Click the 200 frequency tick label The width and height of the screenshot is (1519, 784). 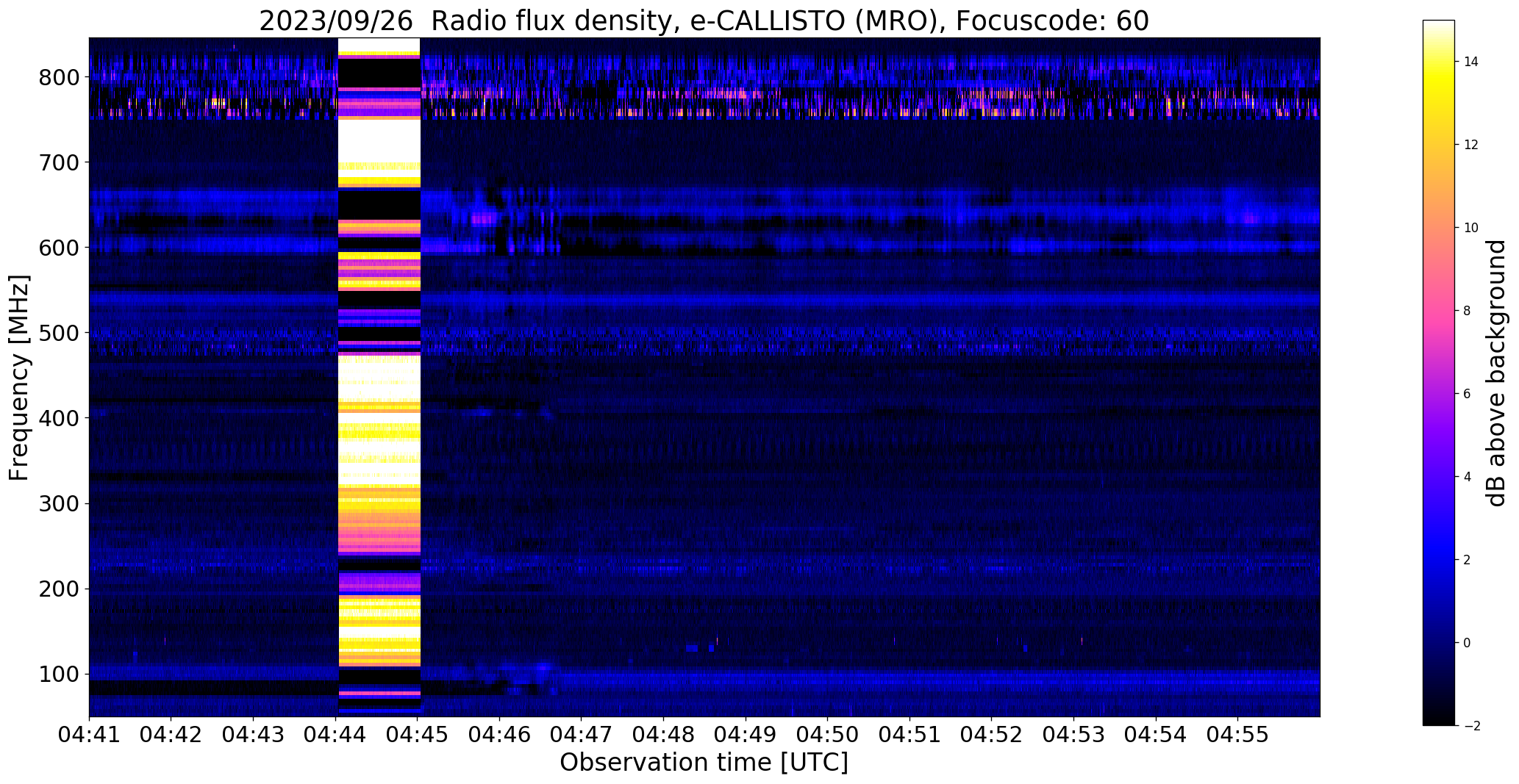59,589
